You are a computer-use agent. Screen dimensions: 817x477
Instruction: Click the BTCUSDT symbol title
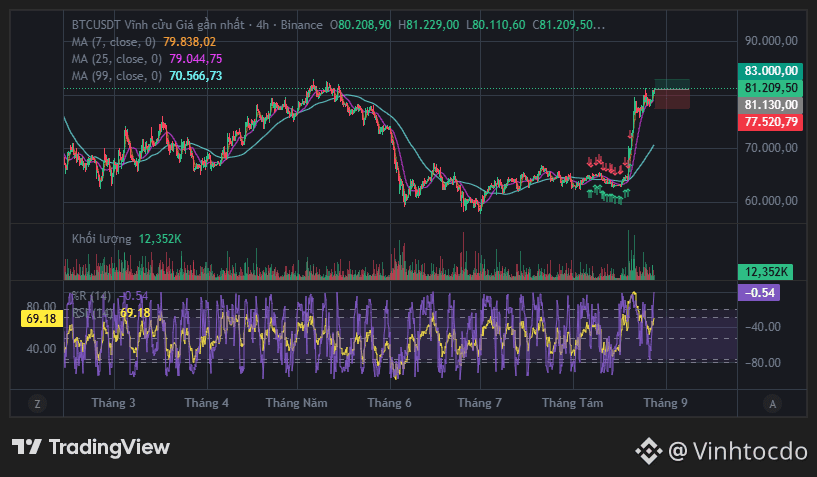(x=197, y=25)
